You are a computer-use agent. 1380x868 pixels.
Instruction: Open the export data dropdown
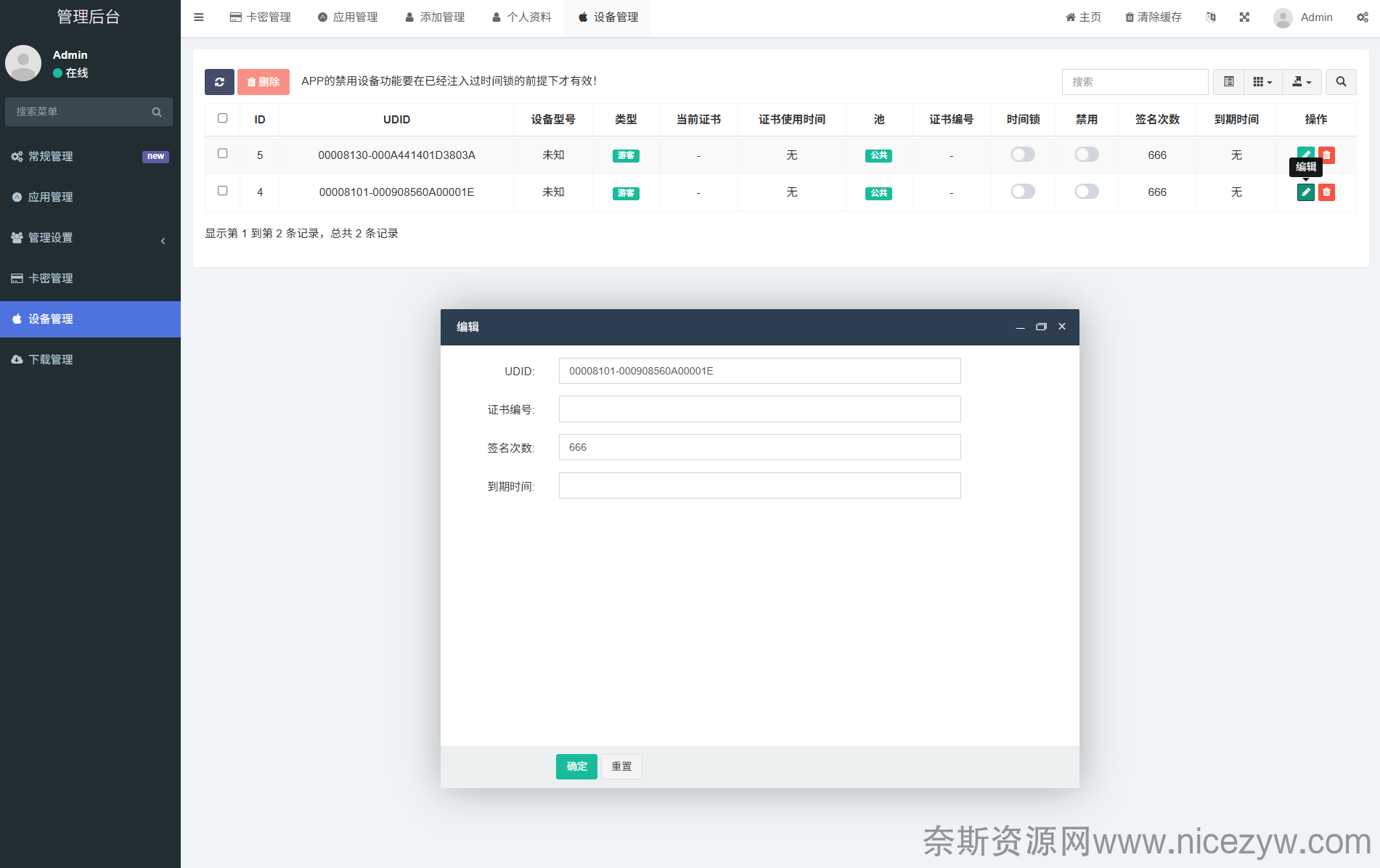1302,82
